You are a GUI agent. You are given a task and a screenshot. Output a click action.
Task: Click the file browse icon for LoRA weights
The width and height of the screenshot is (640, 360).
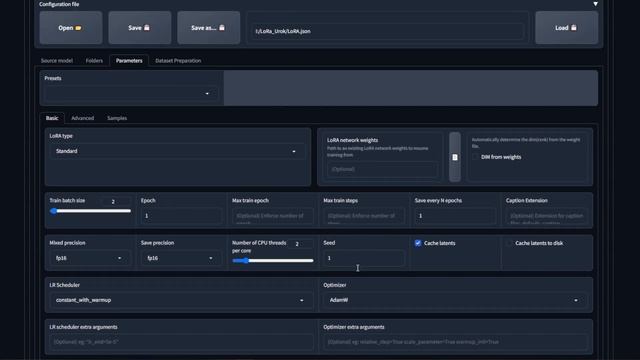[x=455, y=157]
